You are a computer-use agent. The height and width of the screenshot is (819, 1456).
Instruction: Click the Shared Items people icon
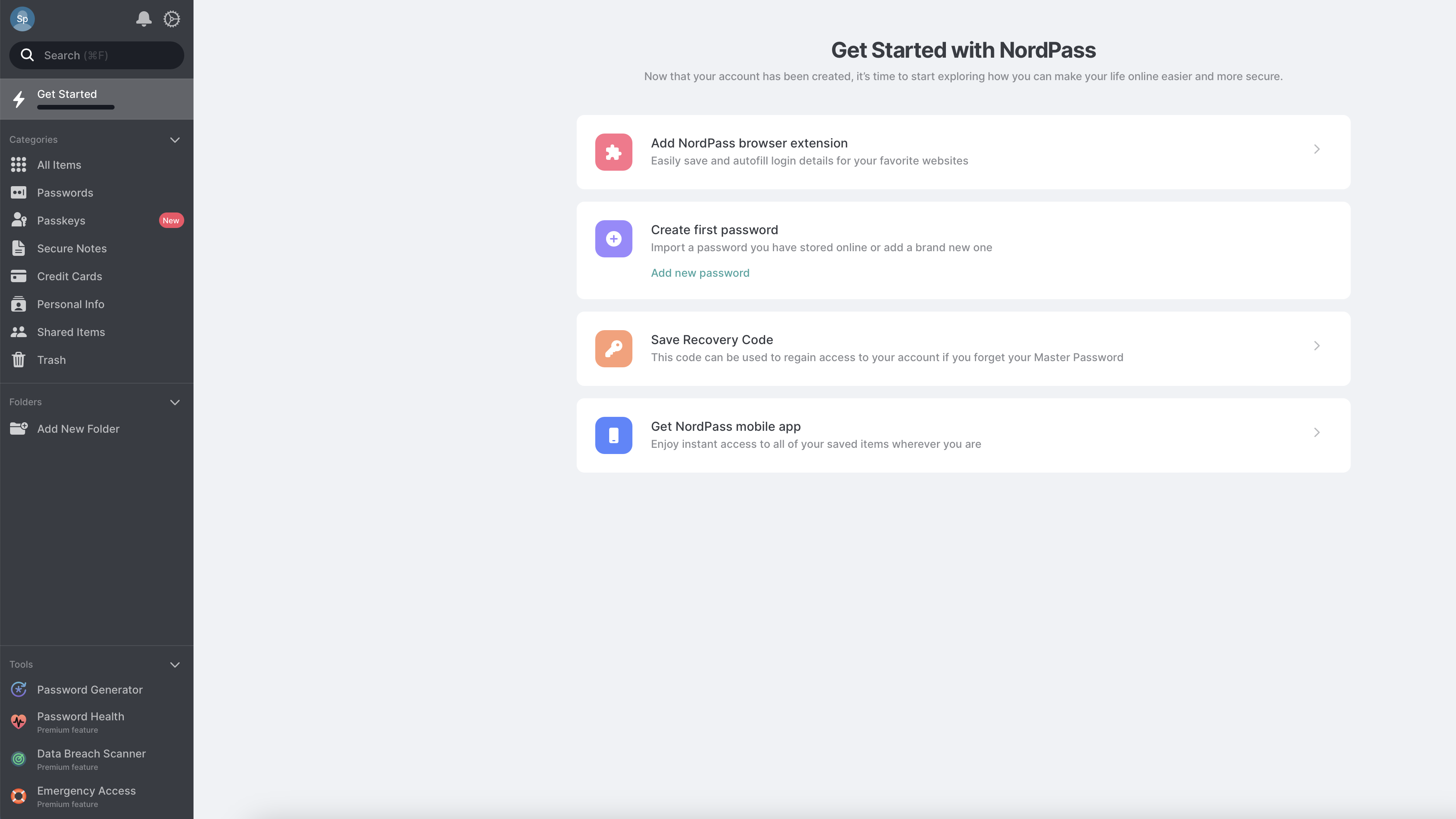[19, 332]
